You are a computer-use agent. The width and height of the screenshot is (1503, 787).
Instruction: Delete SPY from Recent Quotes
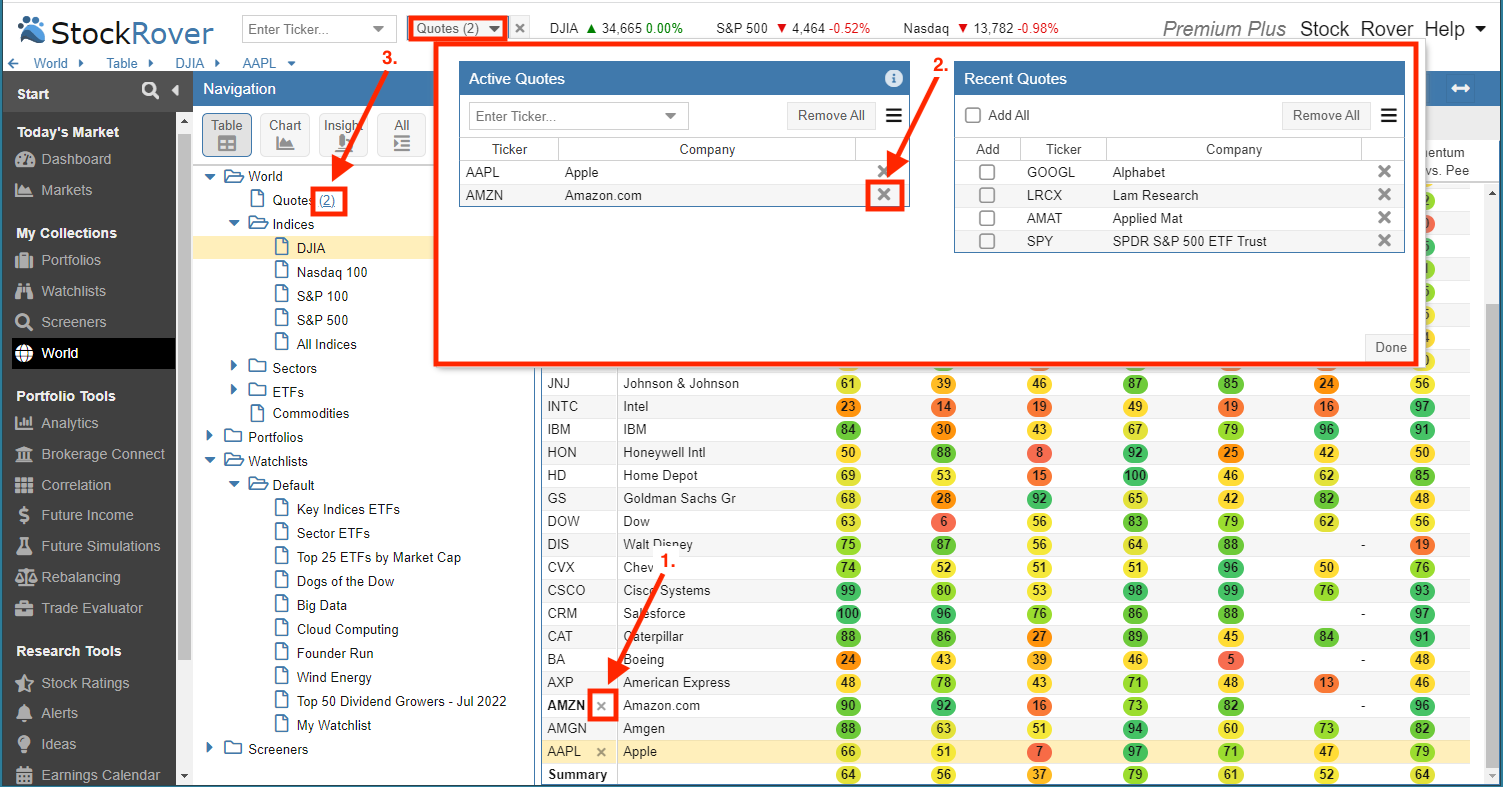1384,240
